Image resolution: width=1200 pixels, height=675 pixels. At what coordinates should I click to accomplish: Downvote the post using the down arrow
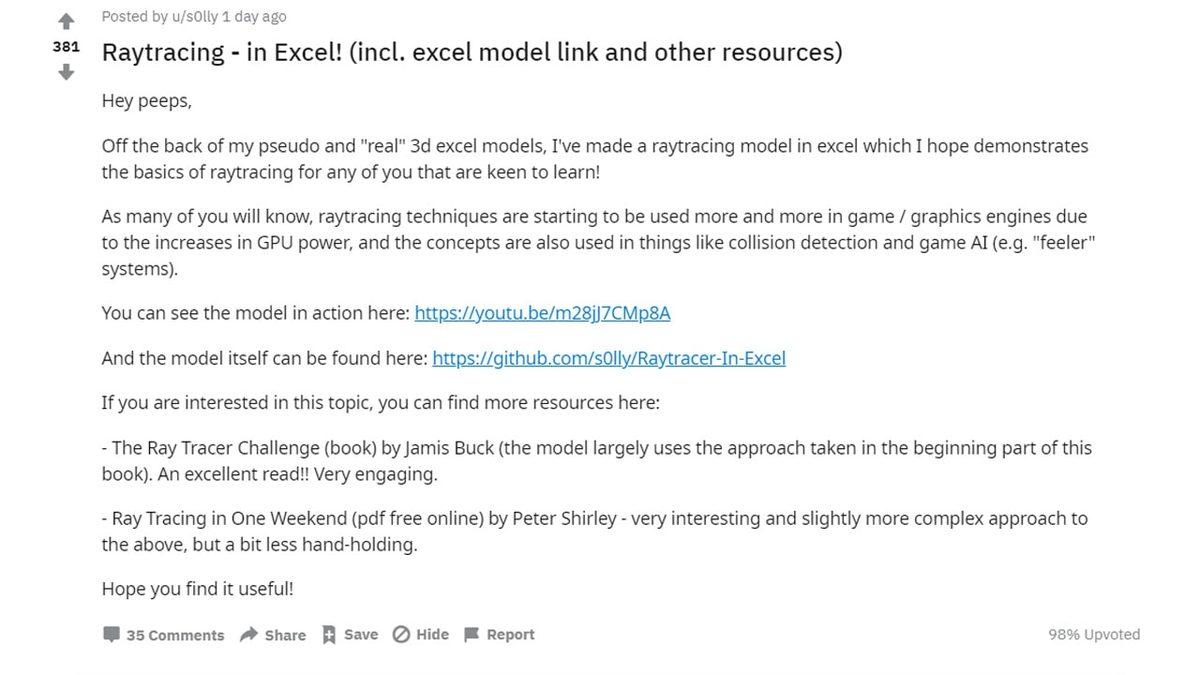tap(65, 72)
